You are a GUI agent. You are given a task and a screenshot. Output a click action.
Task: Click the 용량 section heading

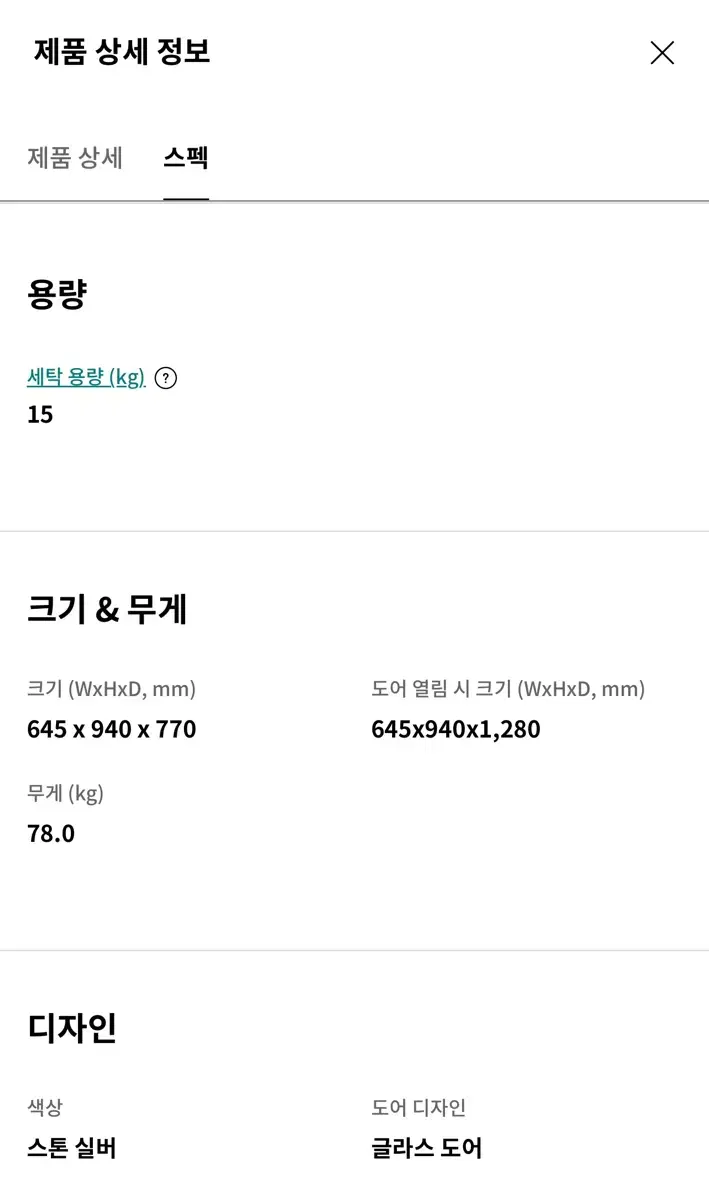pyautogui.click(x=57, y=294)
